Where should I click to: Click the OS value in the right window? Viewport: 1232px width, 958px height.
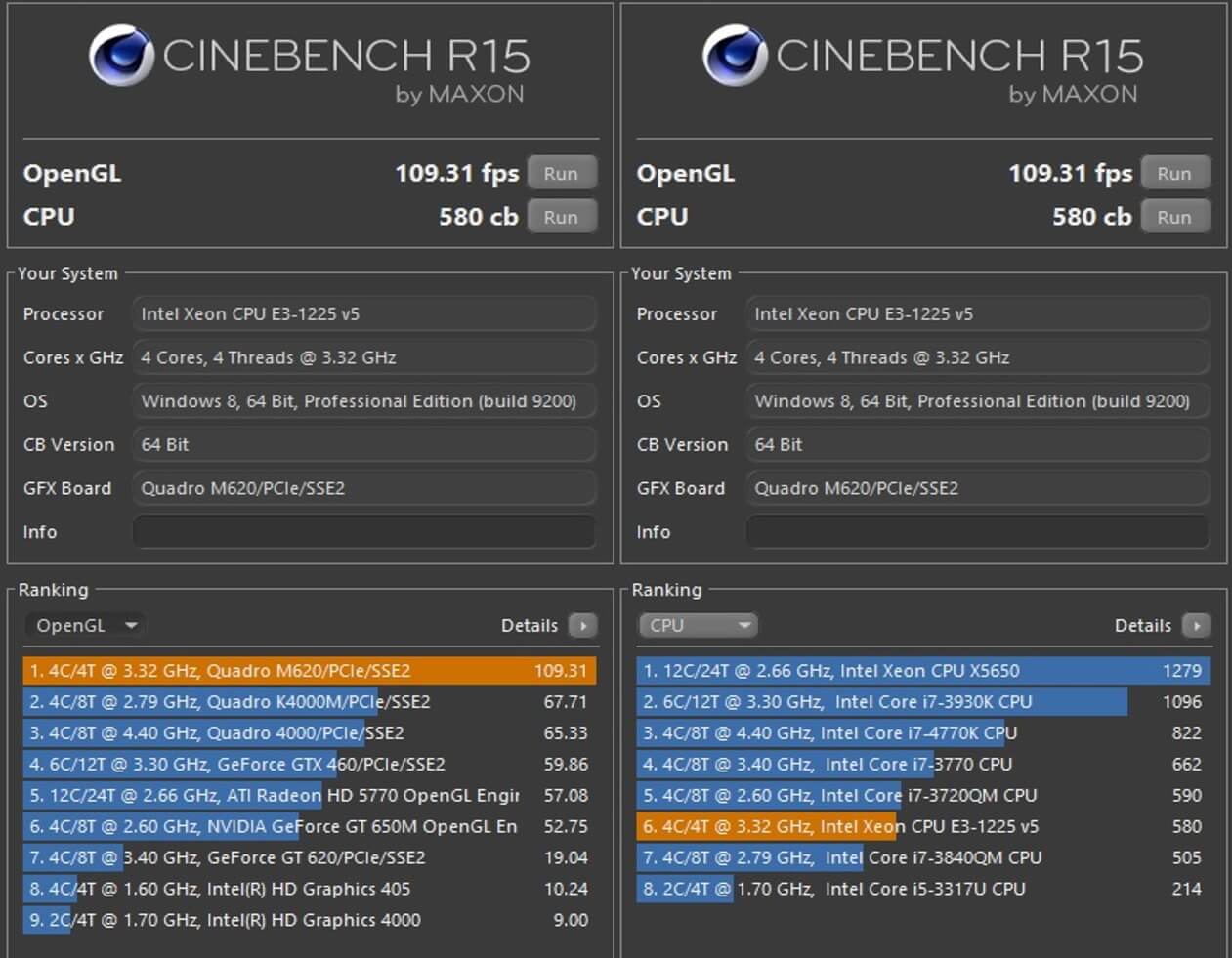pos(977,401)
